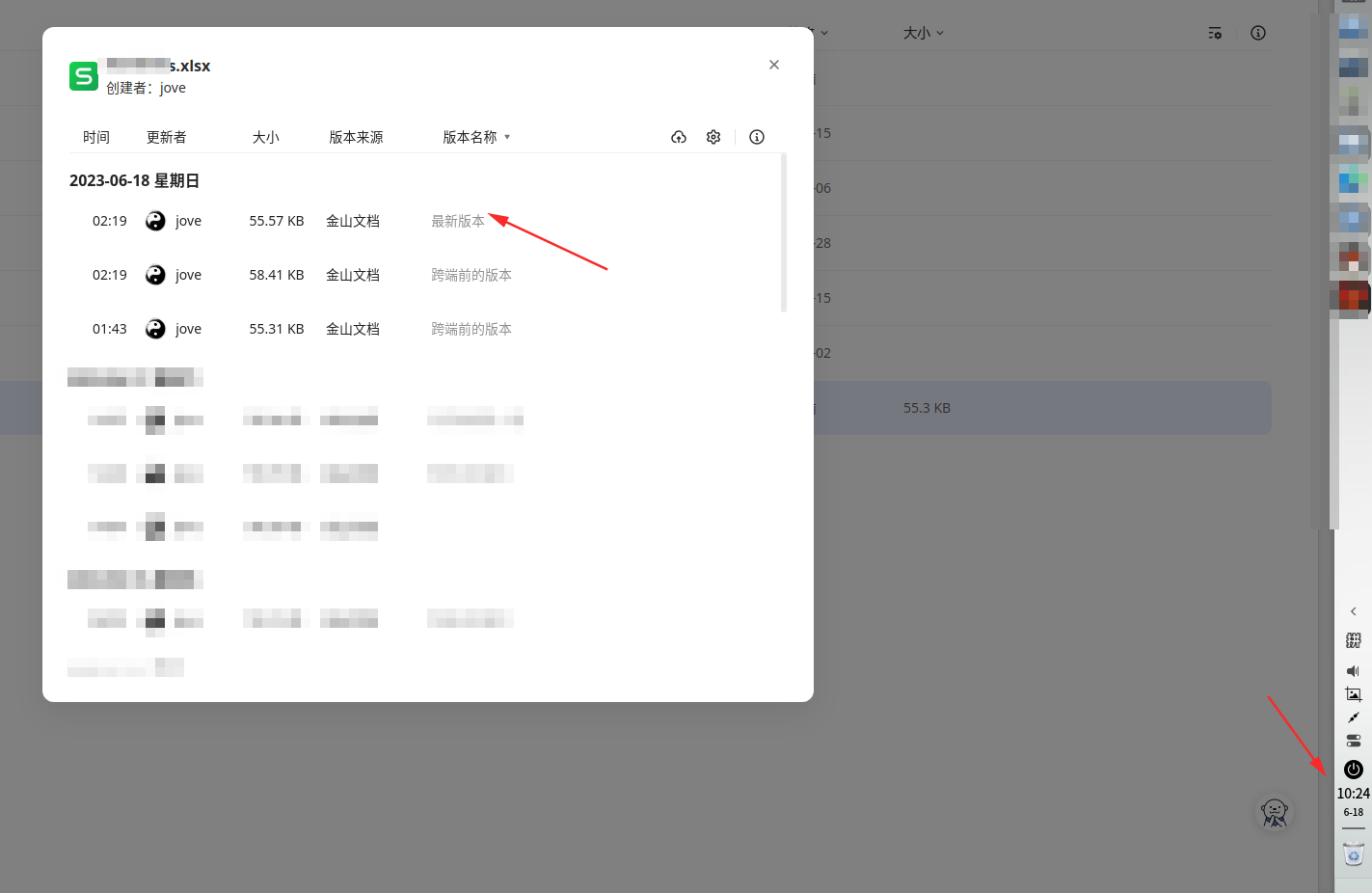
Task: Click 金山文档 source in the 01:43 row
Action: pyautogui.click(x=353, y=329)
